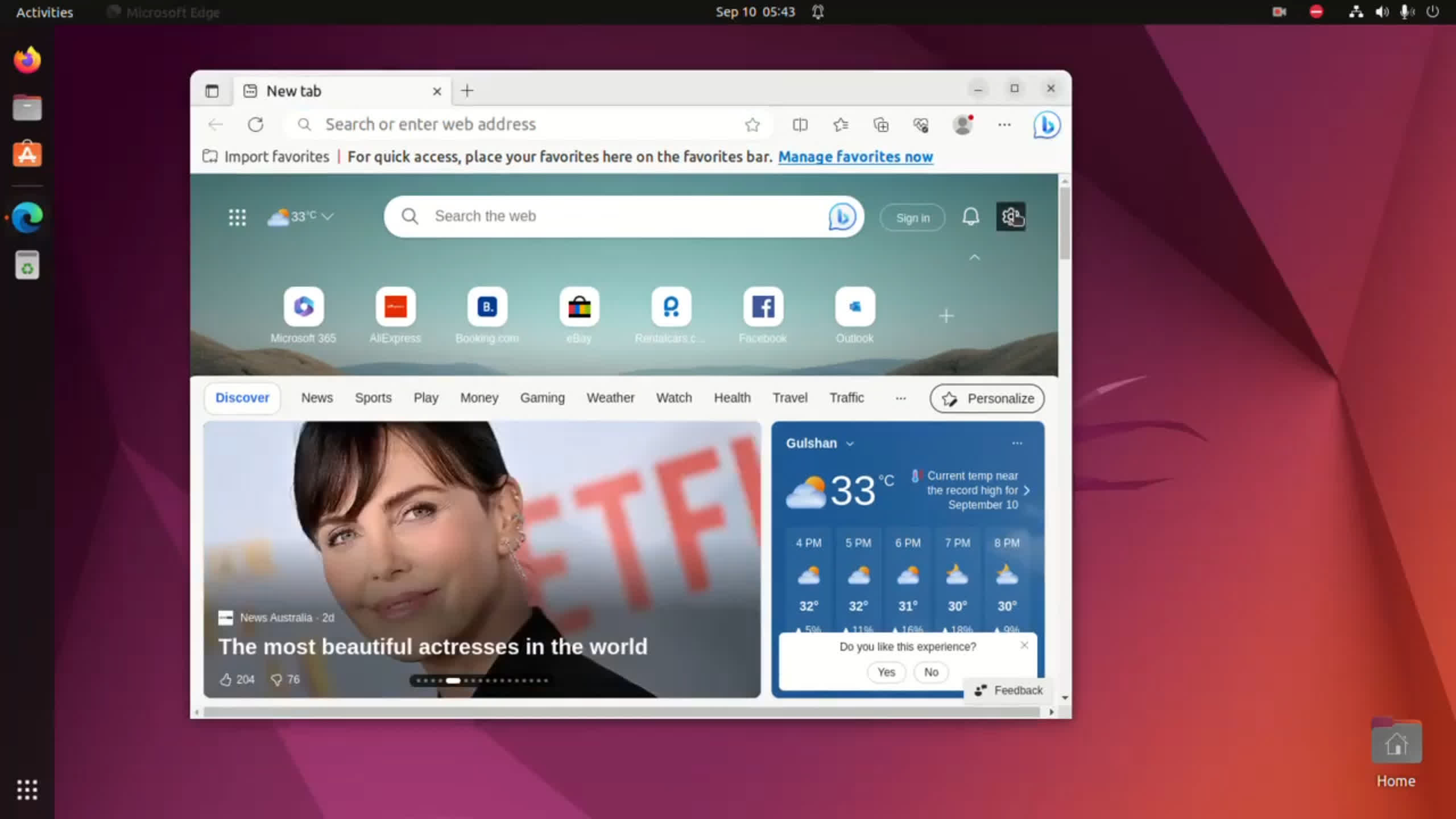Collapse quick links with up chevron

974,258
